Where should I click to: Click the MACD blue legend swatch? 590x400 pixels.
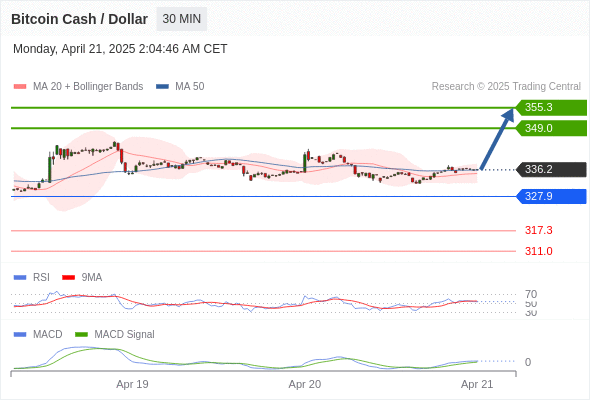20,335
